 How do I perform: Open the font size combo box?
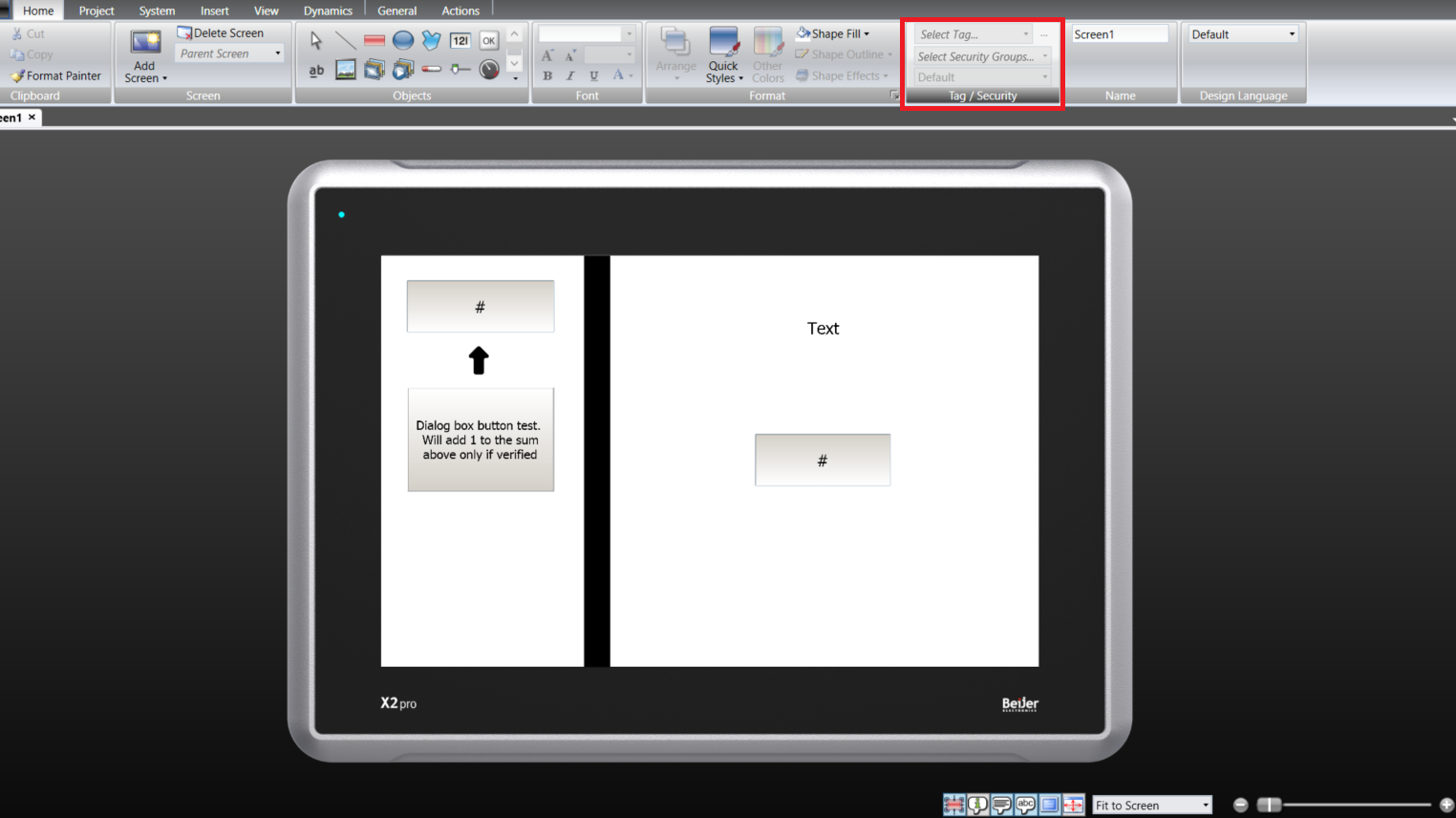(610, 55)
